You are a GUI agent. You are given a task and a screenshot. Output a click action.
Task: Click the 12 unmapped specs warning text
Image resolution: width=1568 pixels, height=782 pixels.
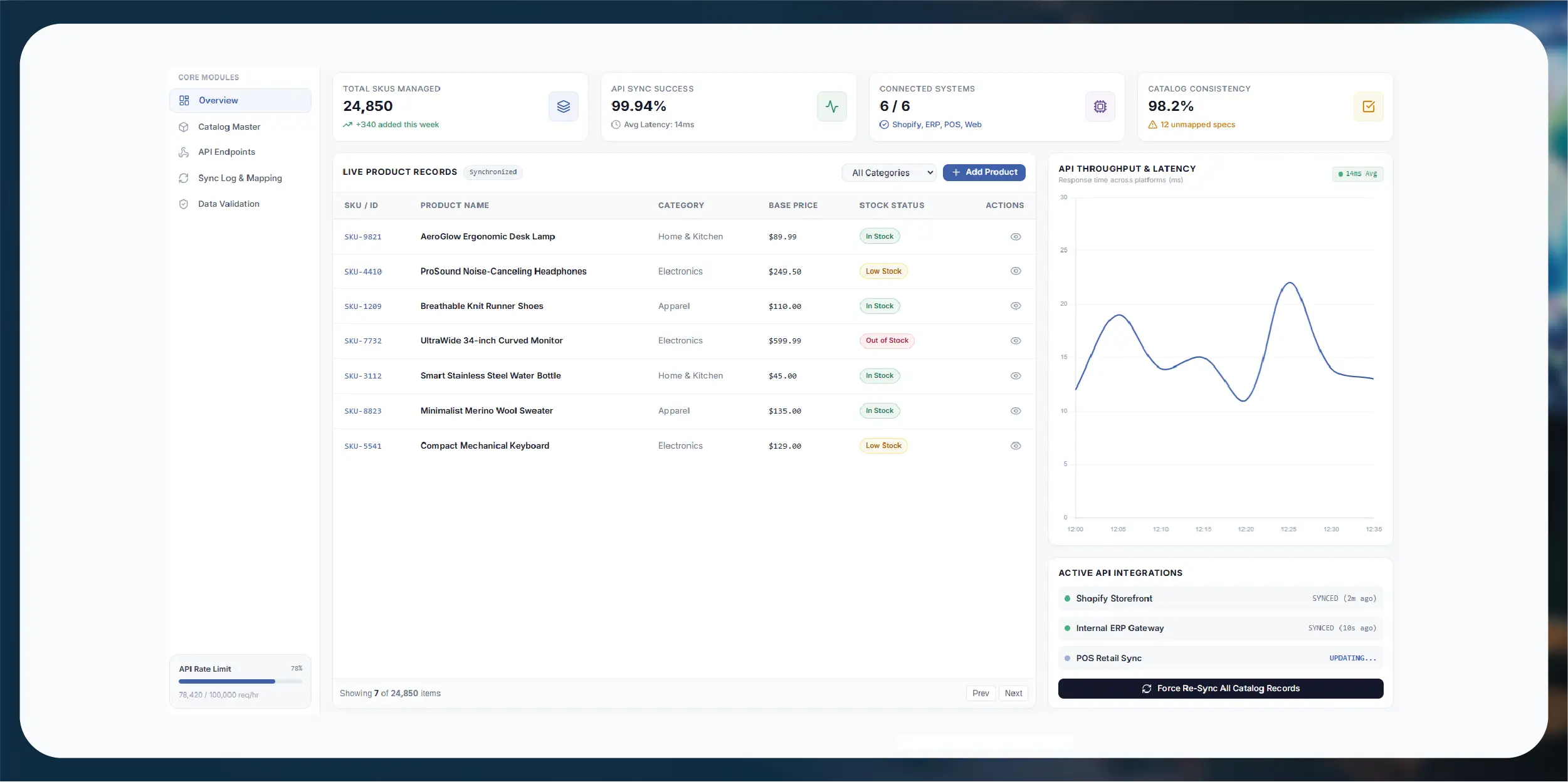[1197, 125]
